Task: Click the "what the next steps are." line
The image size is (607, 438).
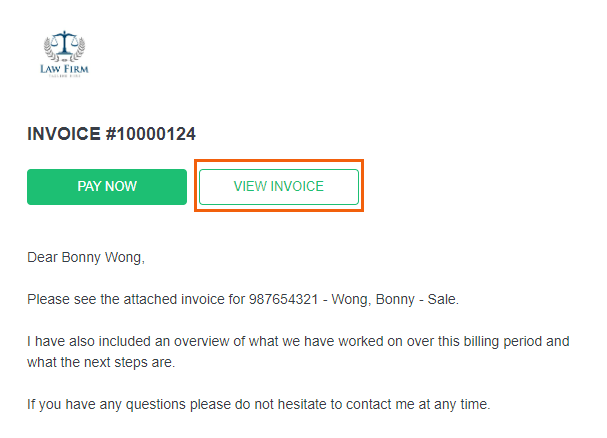Action: pos(101,362)
